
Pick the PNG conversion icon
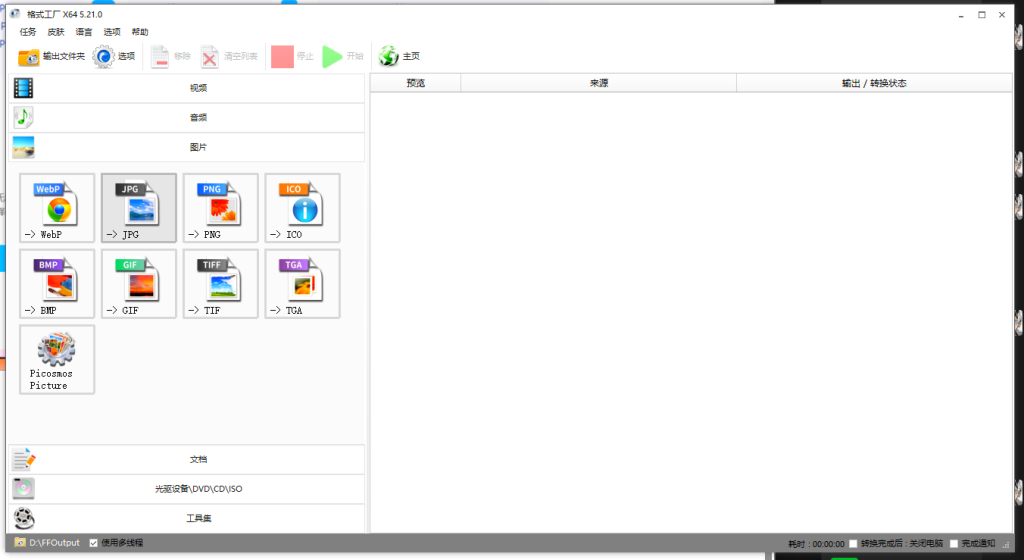pyautogui.click(x=221, y=208)
